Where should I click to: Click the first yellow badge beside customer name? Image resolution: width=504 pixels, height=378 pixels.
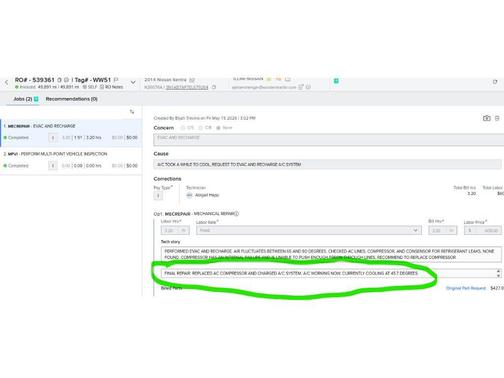(x=269, y=79)
